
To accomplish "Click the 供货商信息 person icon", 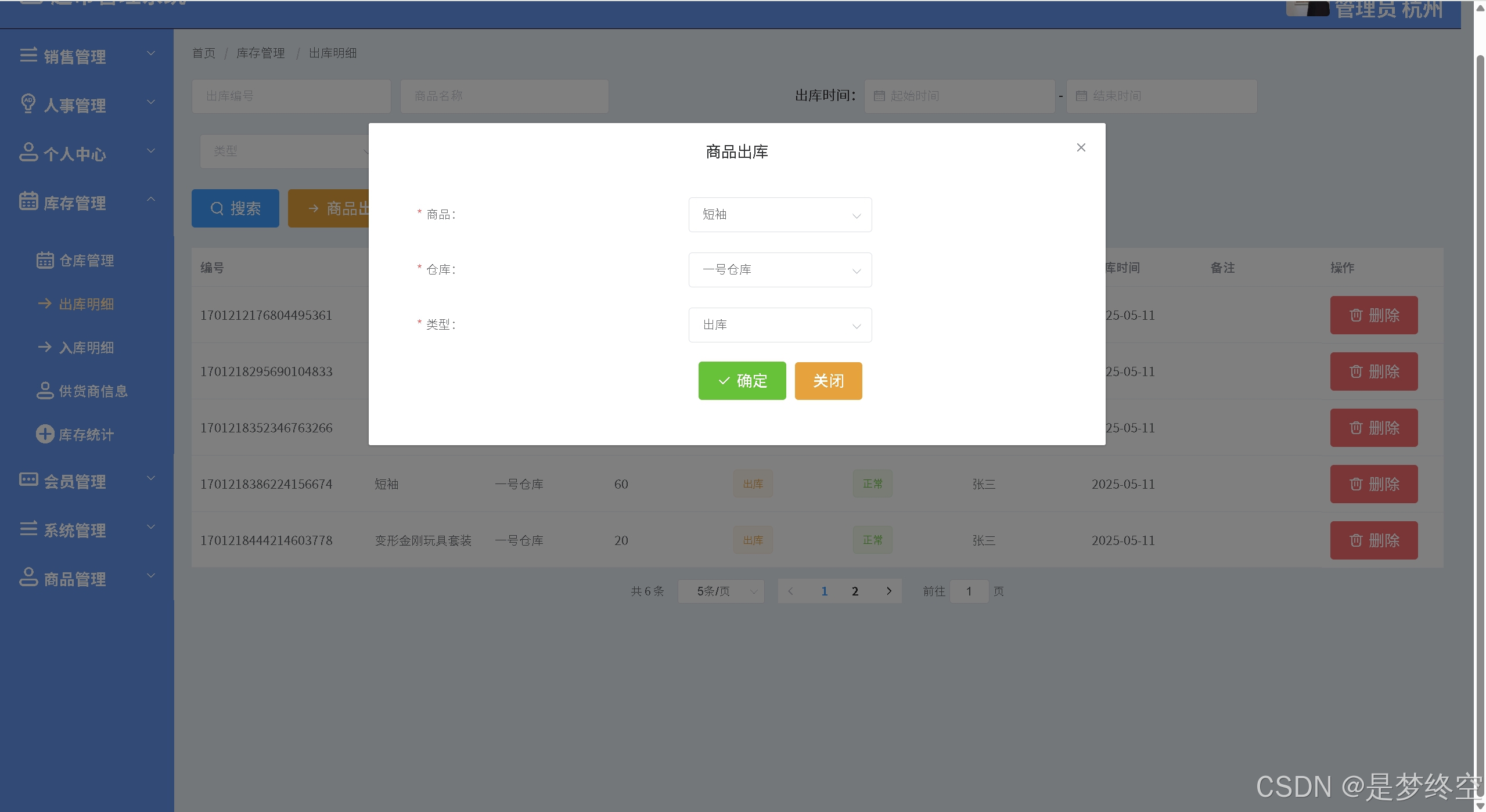I will click(x=45, y=391).
